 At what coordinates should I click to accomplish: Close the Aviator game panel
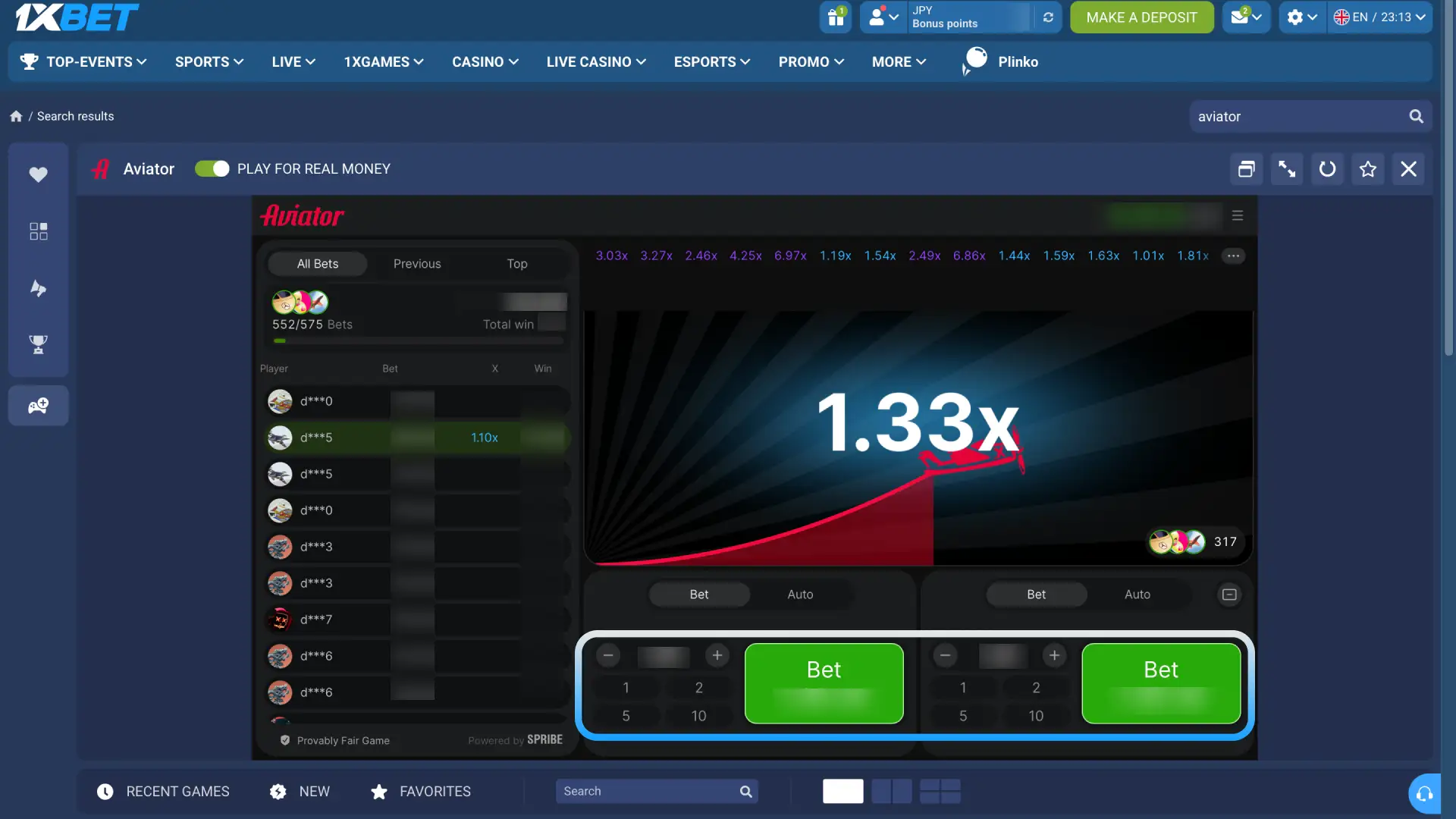(x=1408, y=169)
